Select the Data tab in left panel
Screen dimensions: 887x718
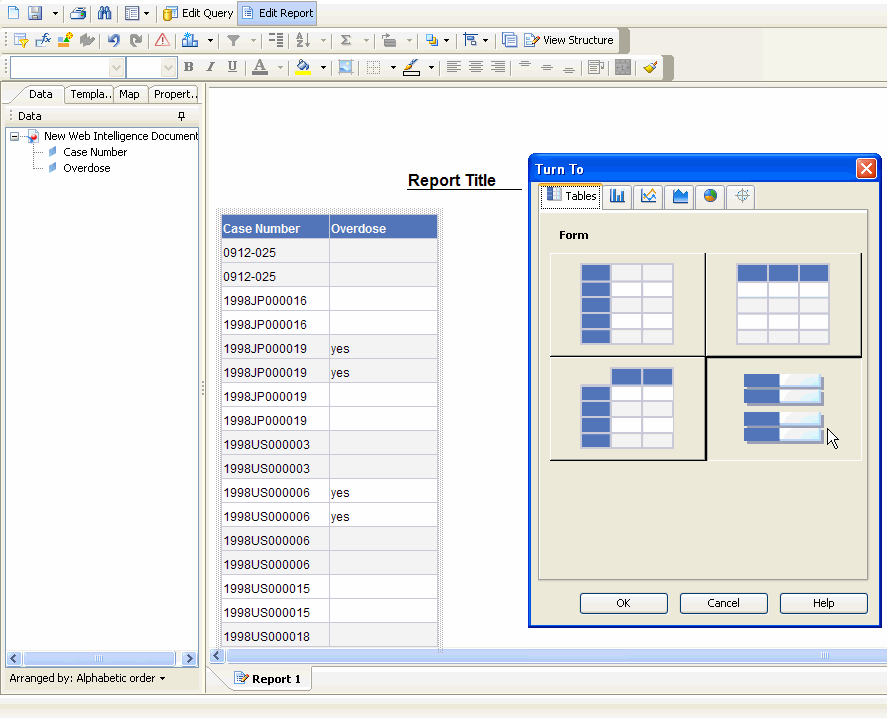coord(41,94)
